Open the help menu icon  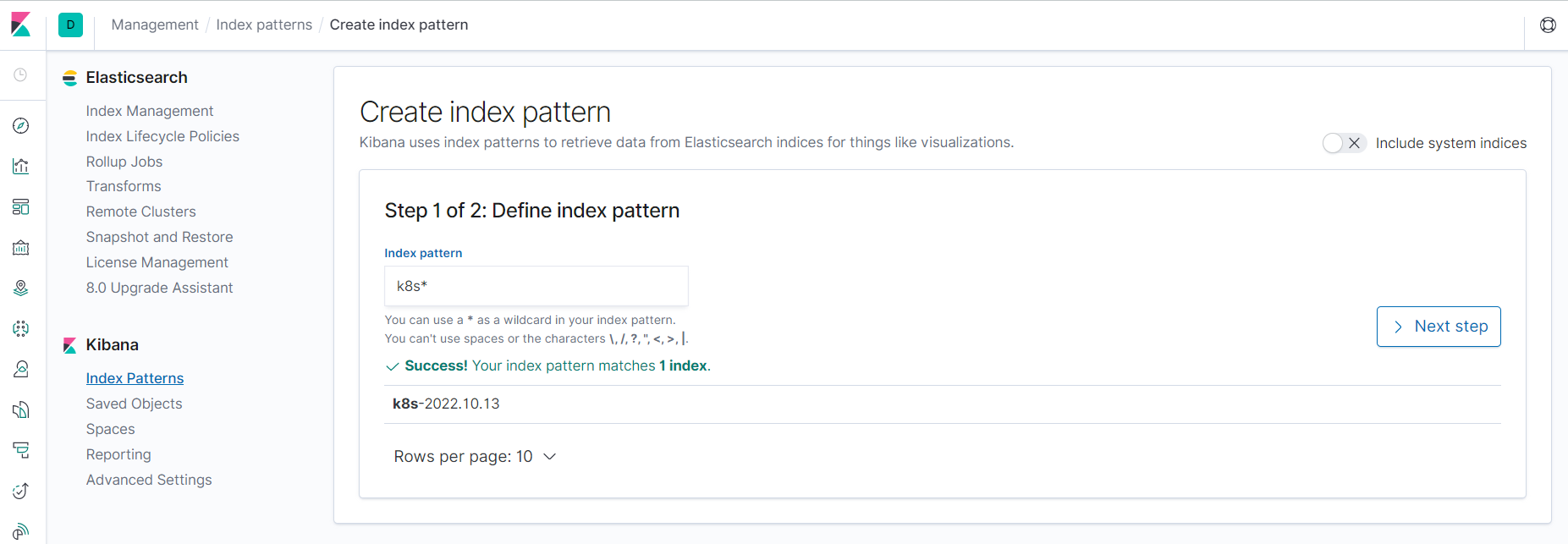pos(1548,25)
